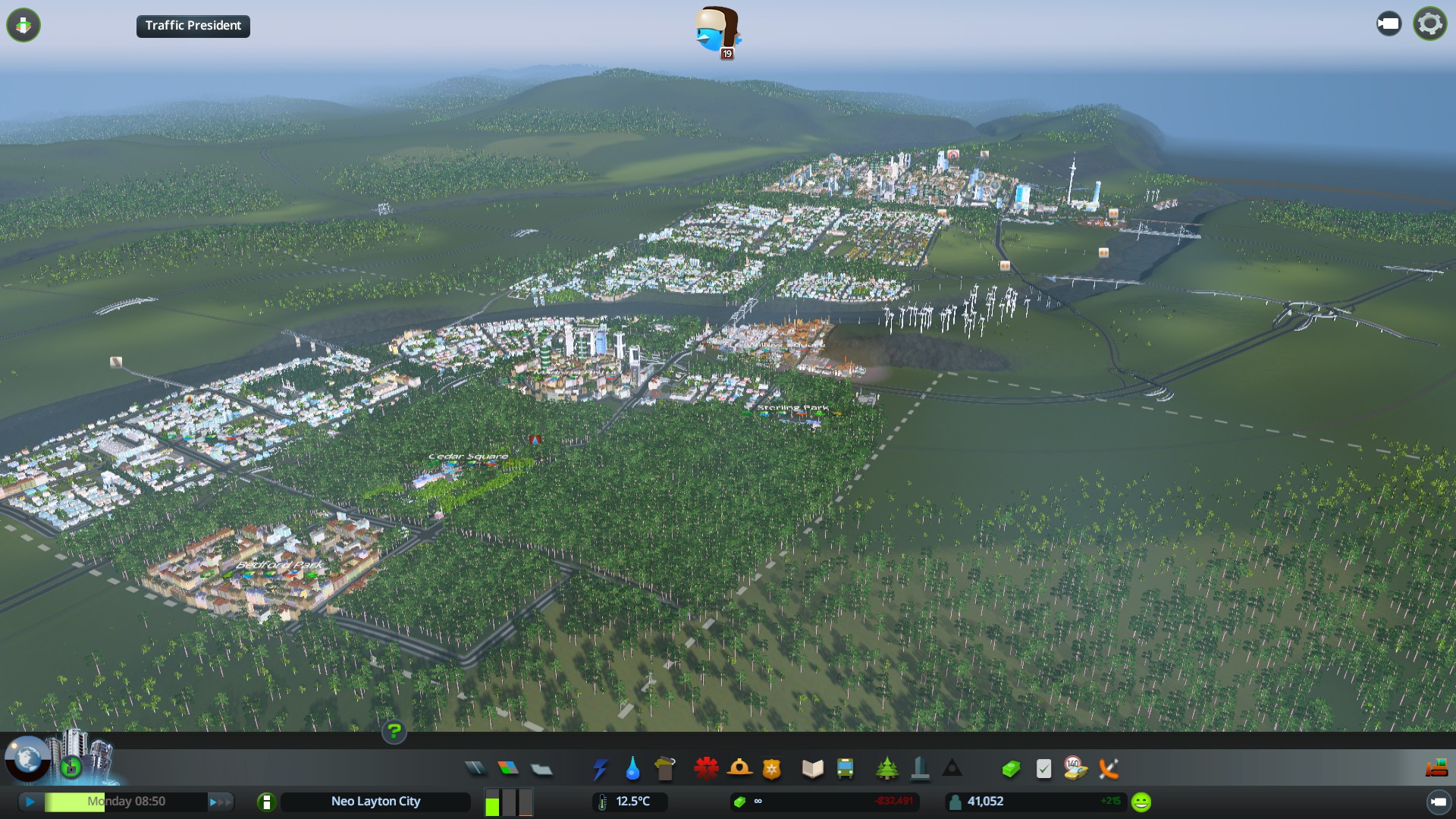Open the Traffic President button
The height and width of the screenshot is (819, 1456).
point(193,26)
